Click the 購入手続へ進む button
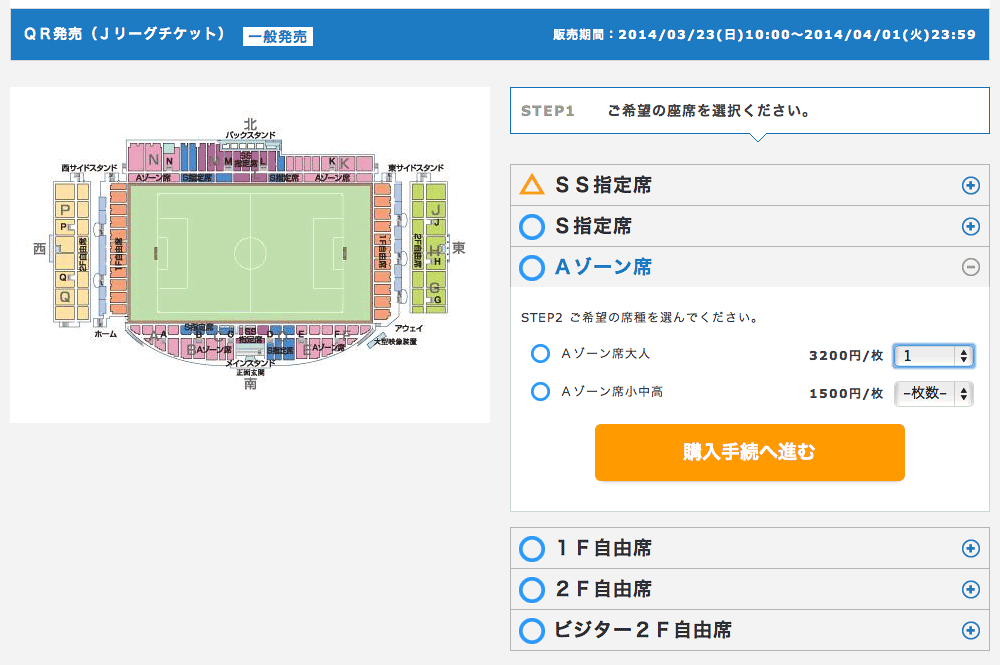Screen dimensions: 1000x665 click(x=750, y=452)
